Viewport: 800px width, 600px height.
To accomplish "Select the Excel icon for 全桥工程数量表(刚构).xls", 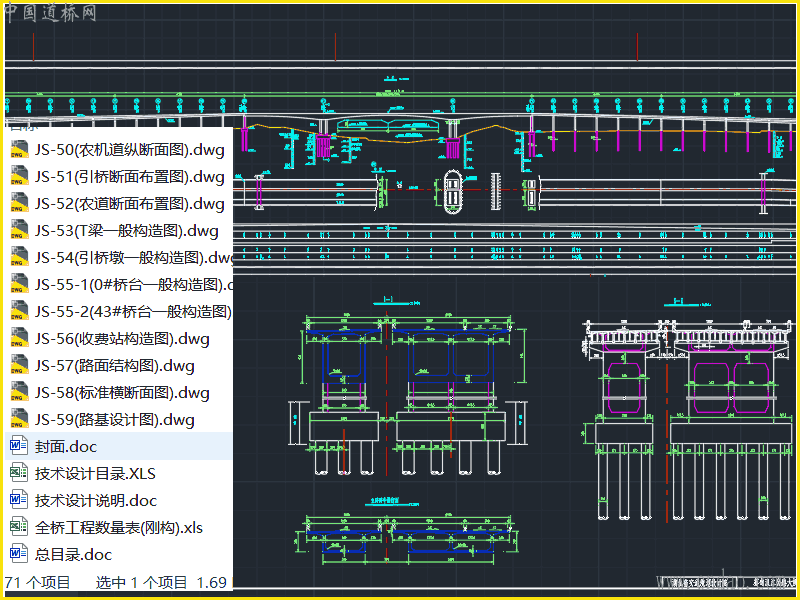I will click(19, 527).
